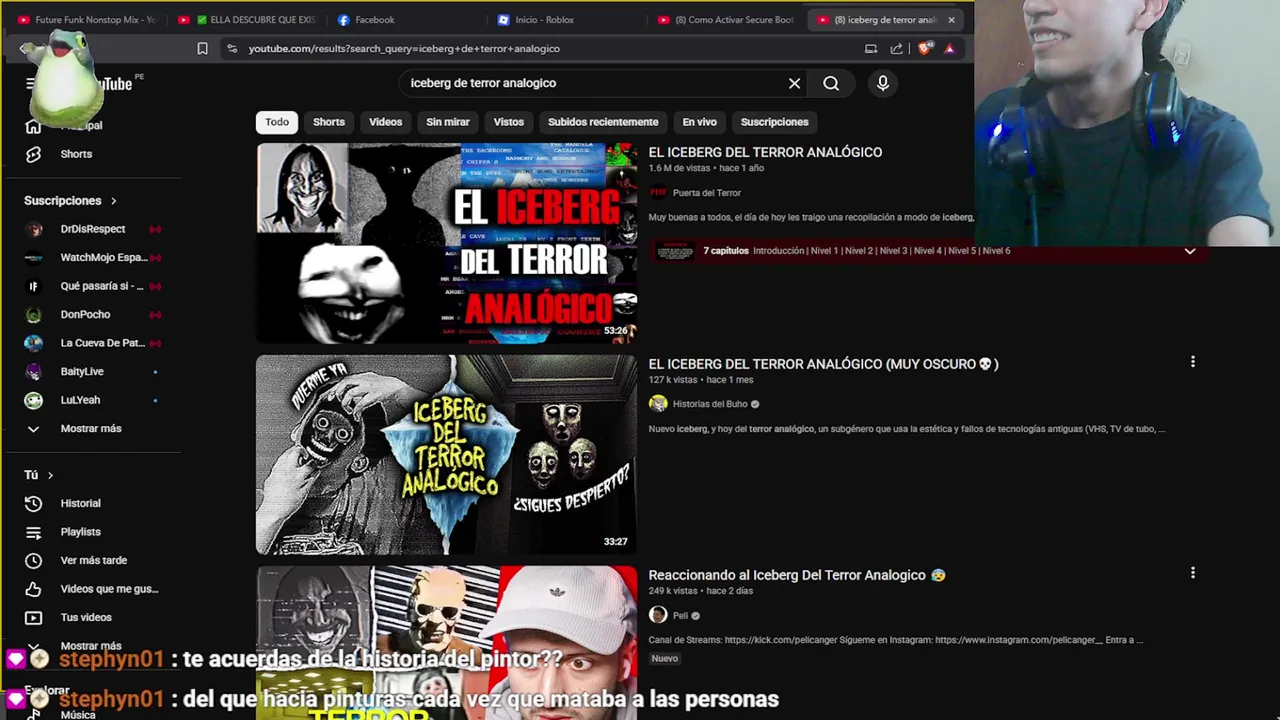Click Historias del Buho channel avatar
This screenshot has width=1280, height=720.
(x=658, y=404)
